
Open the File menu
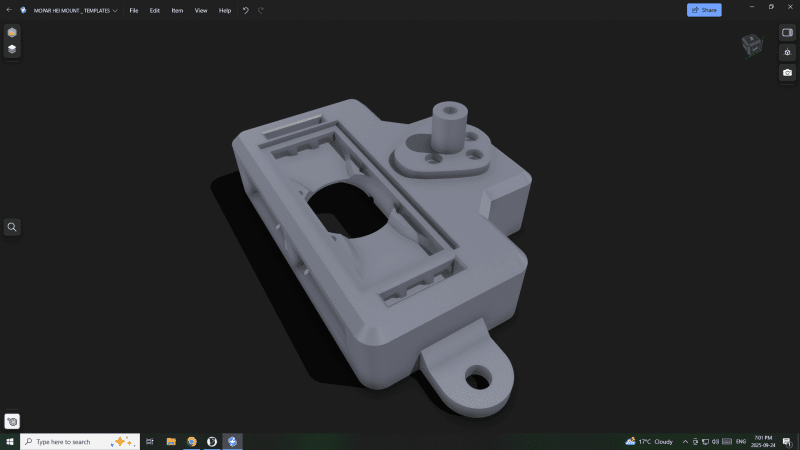[x=133, y=10]
